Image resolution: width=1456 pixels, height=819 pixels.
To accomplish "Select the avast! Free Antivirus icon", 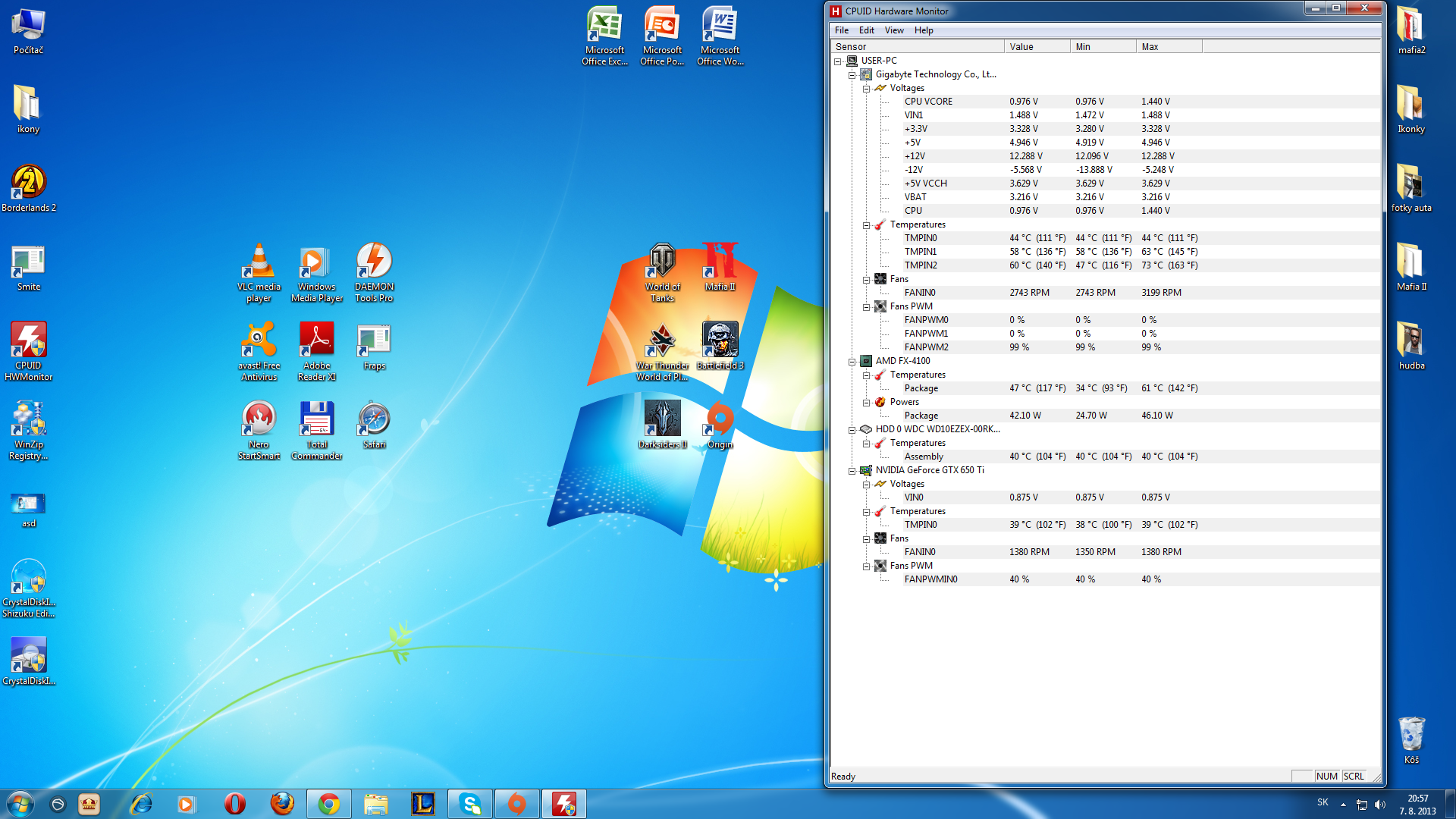I will coord(259,351).
